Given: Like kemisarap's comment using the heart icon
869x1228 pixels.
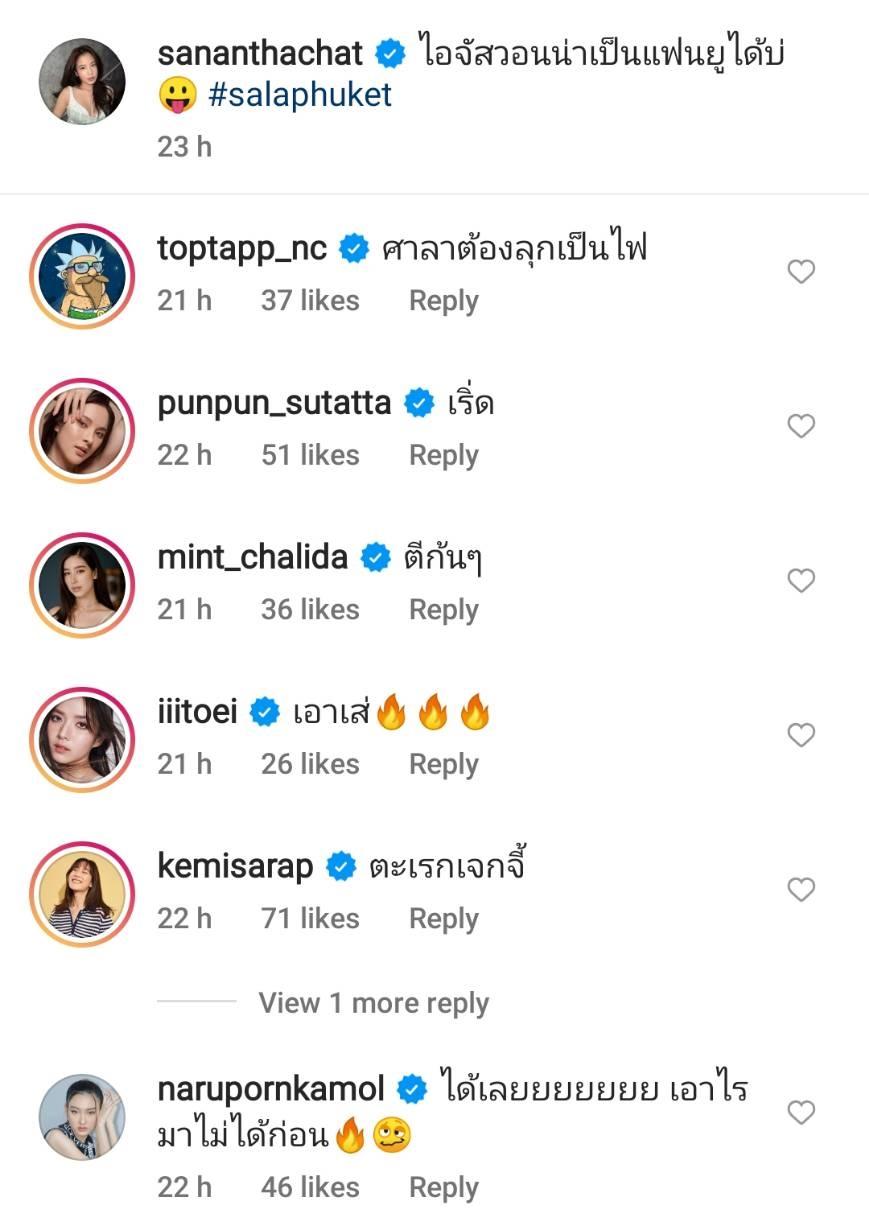Looking at the screenshot, I should tap(801, 890).
